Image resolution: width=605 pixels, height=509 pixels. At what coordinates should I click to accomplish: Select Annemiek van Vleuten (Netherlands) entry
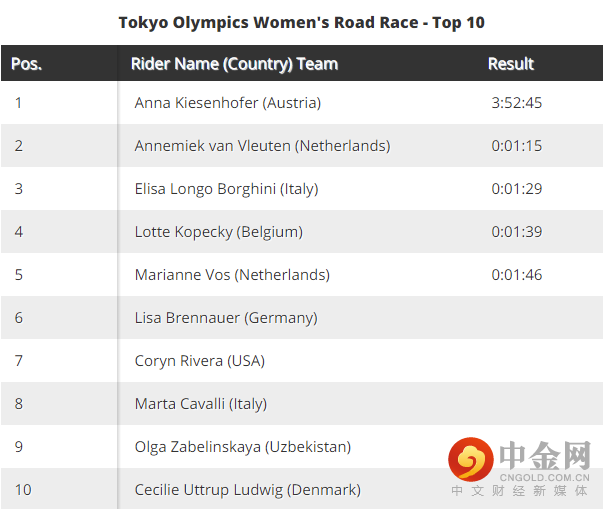(262, 146)
